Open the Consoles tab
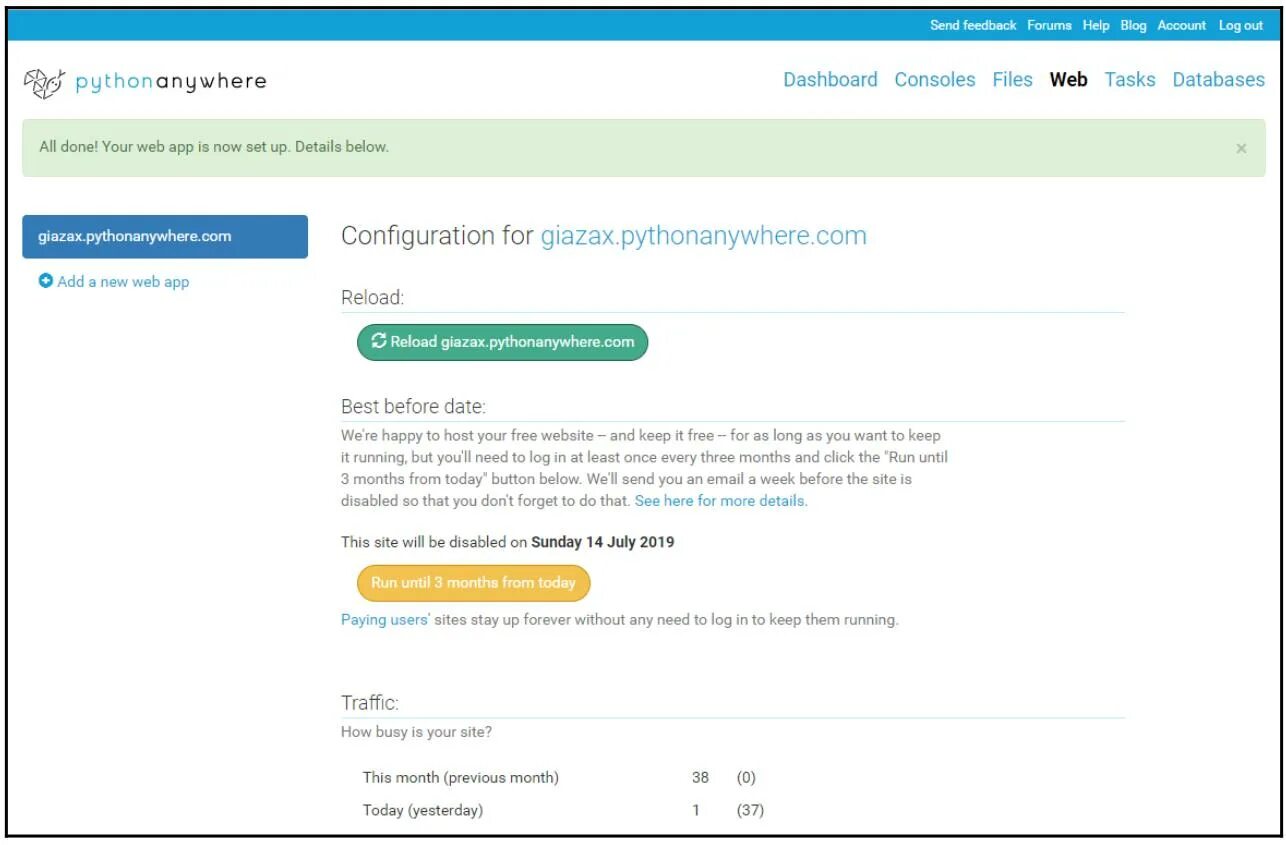The width and height of the screenshot is (1286, 845). 935,80
